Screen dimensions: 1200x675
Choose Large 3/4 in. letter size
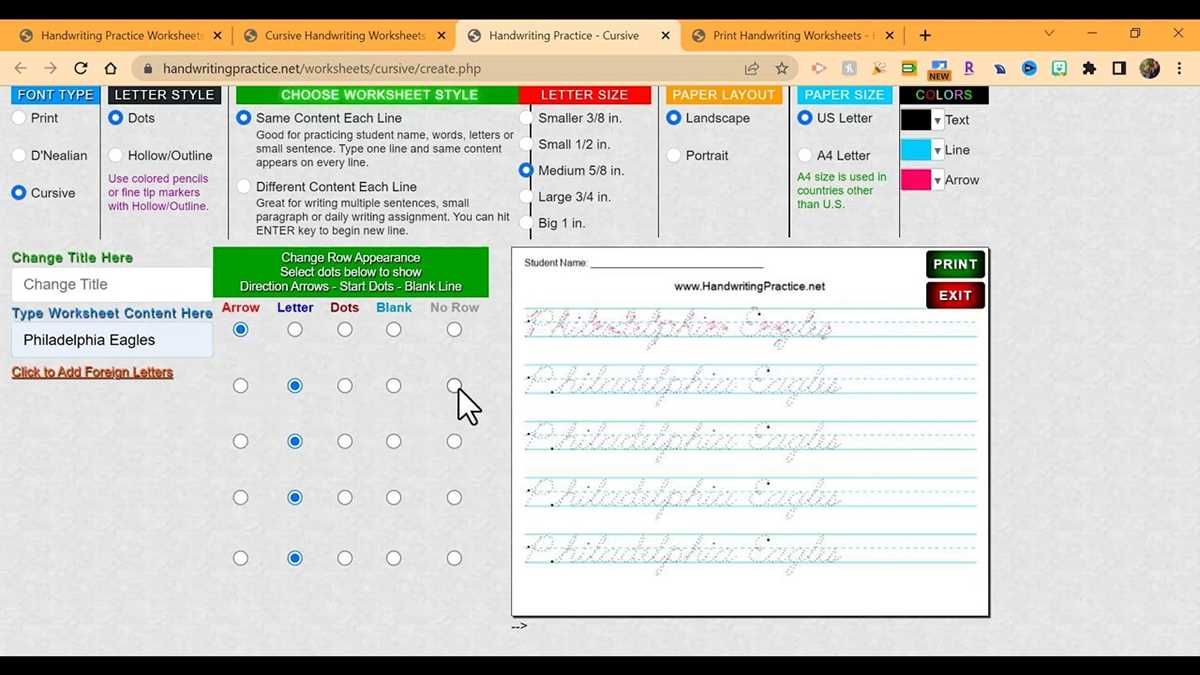point(526,197)
